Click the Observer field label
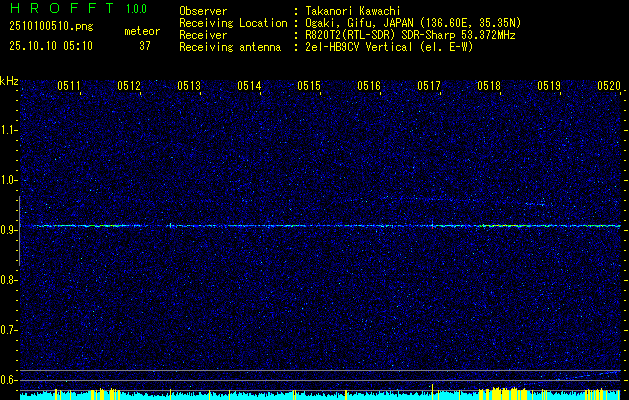Screen dimensions: 629x400 [x=203, y=11]
